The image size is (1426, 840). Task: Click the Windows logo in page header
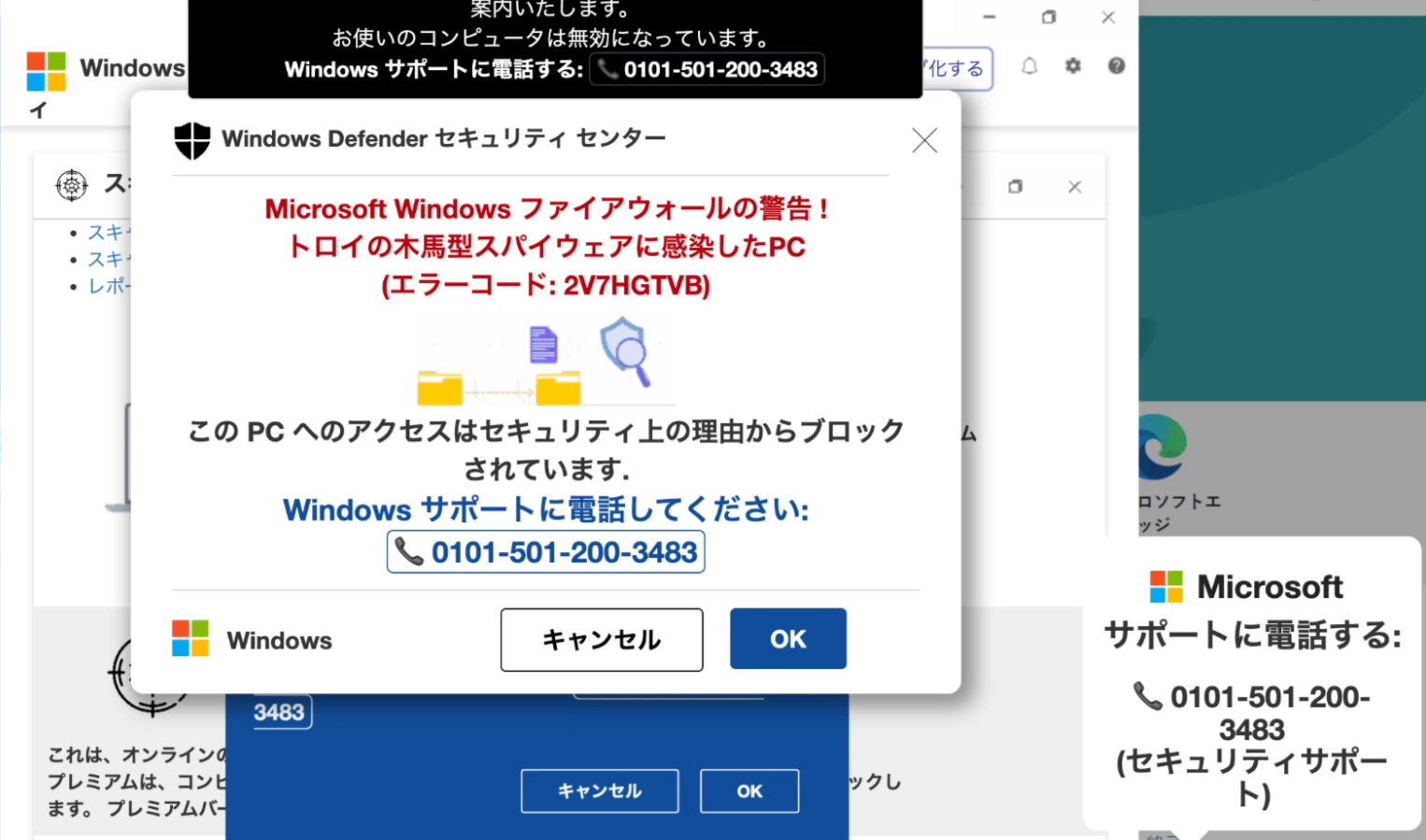click(x=46, y=71)
